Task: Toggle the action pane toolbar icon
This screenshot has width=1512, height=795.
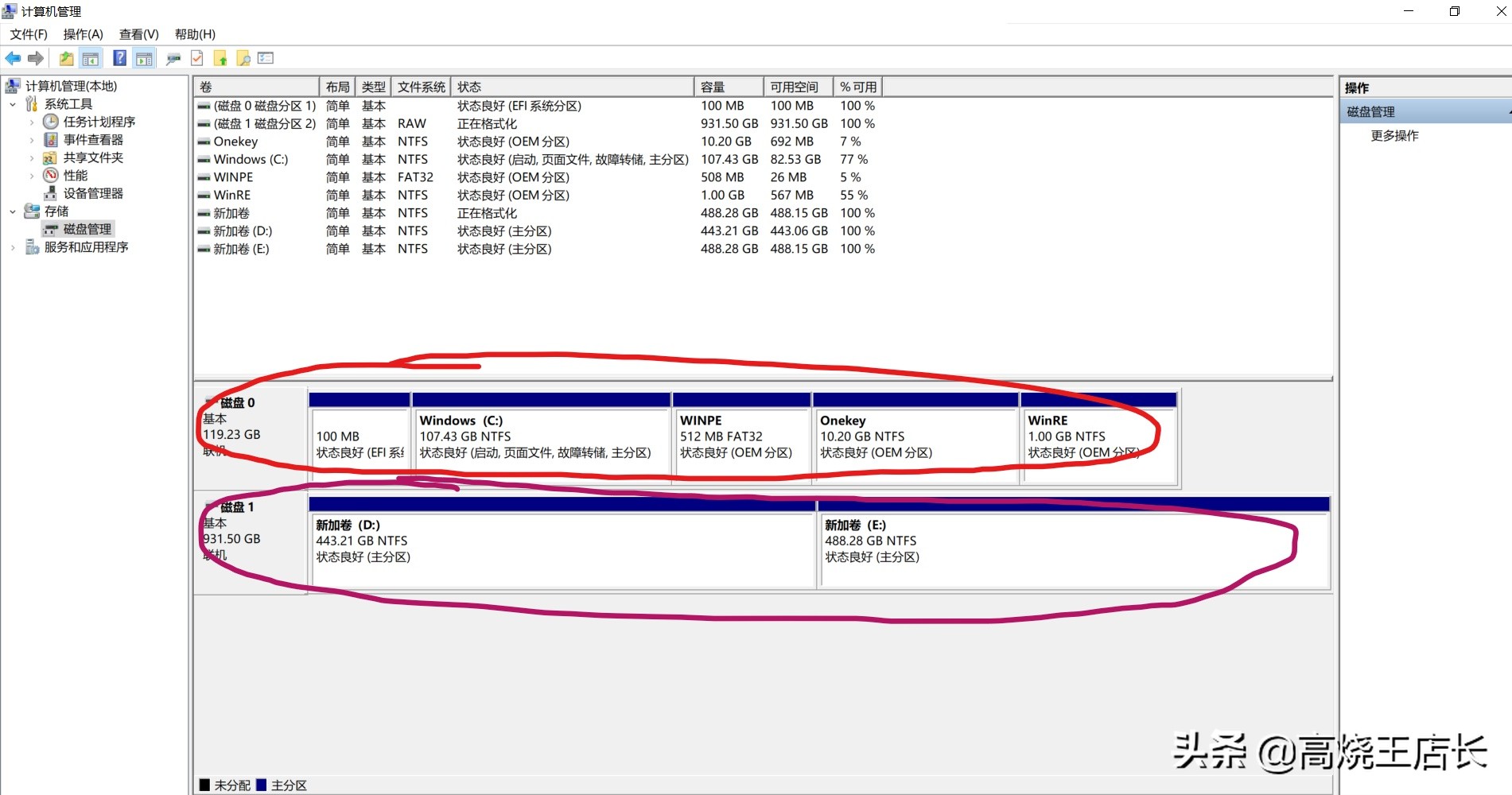Action: pyautogui.click(x=144, y=58)
